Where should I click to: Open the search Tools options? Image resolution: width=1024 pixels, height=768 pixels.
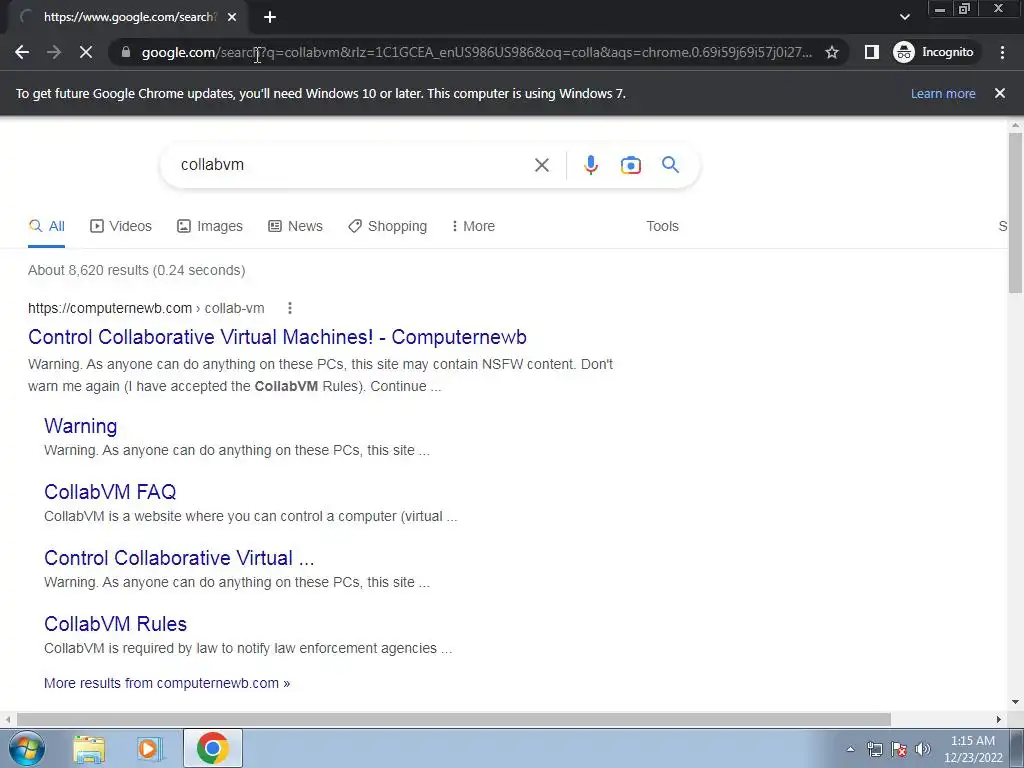coord(662,226)
